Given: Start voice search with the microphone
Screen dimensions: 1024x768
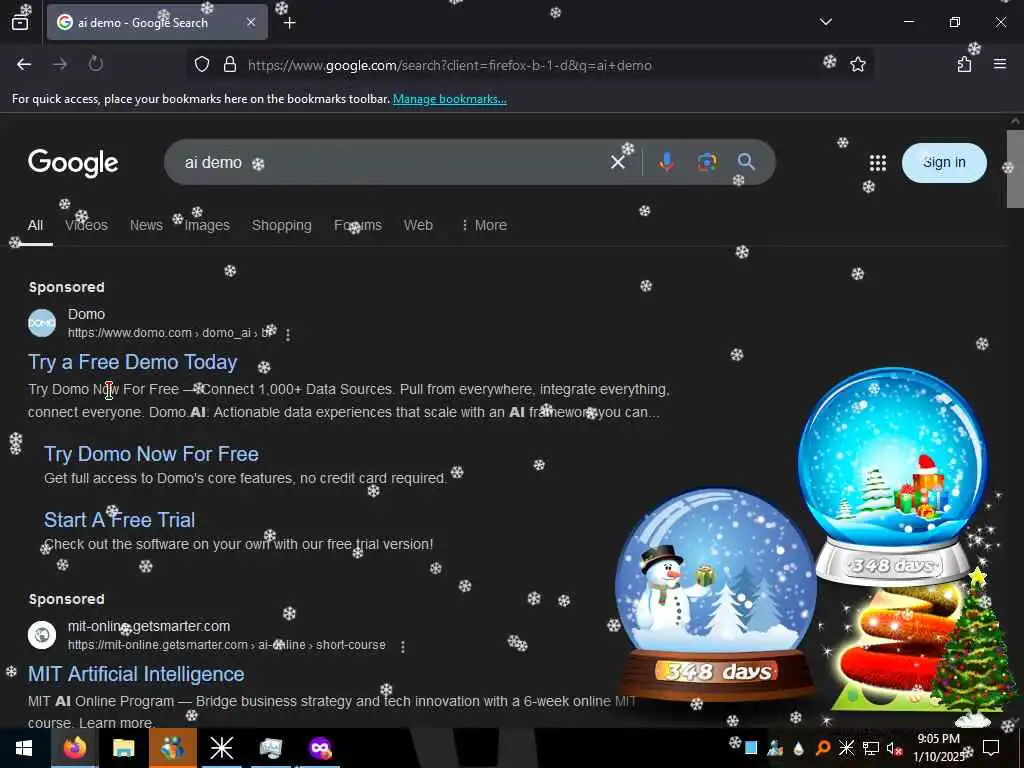Looking at the screenshot, I should click(667, 162).
